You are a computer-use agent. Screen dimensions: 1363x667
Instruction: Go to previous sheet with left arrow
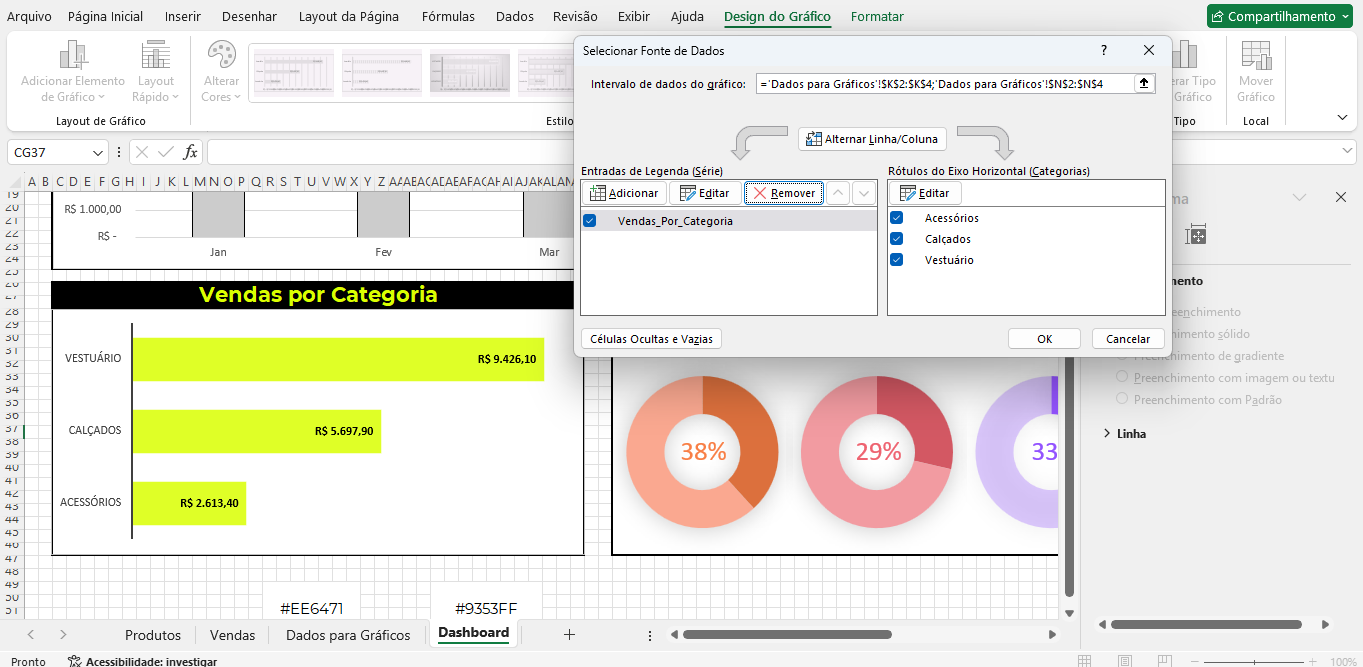click(30, 634)
